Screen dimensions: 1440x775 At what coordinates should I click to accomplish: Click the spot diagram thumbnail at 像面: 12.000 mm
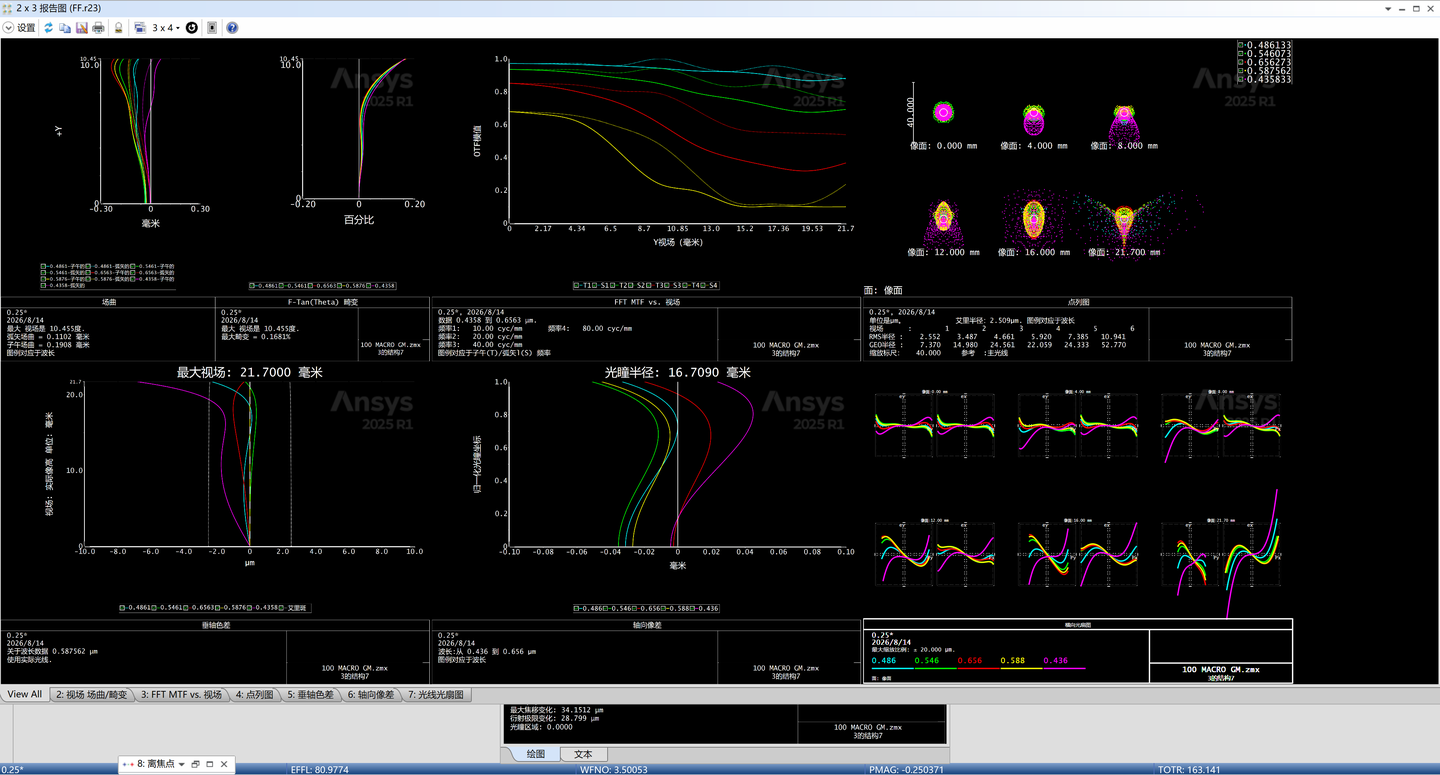[943, 222]
